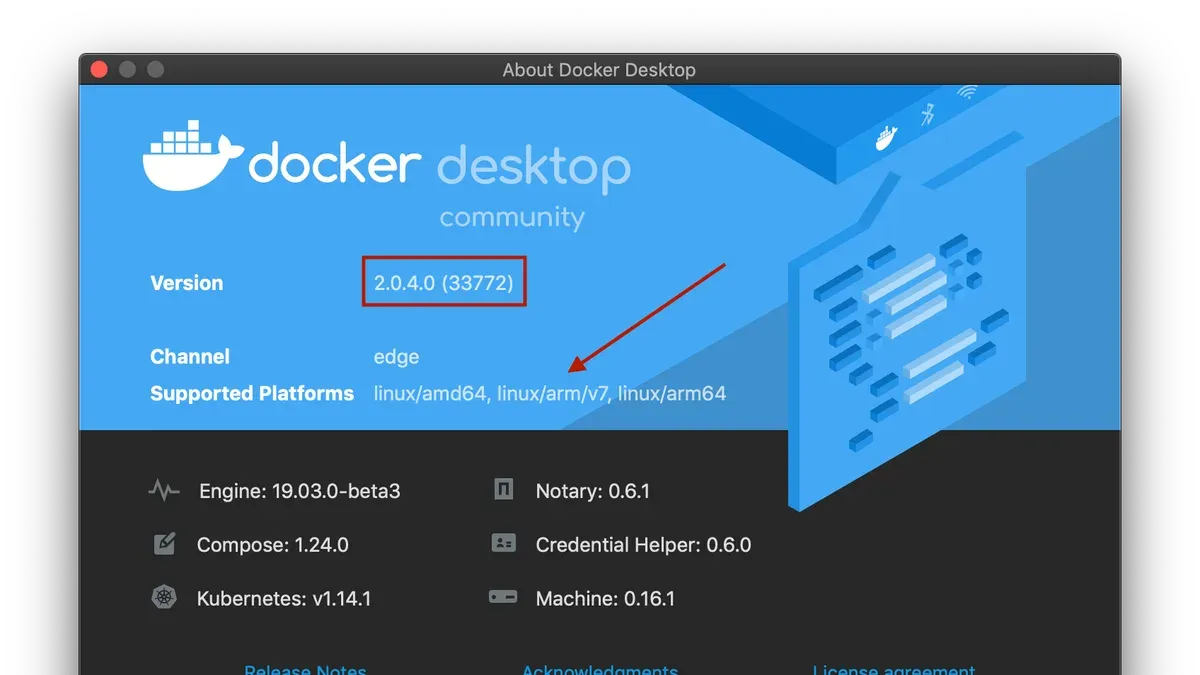The width and height of the screenshot is (1200, 675).
Task: Click the 'Machine: 0.16.1' text
Action: click(606, 599)
